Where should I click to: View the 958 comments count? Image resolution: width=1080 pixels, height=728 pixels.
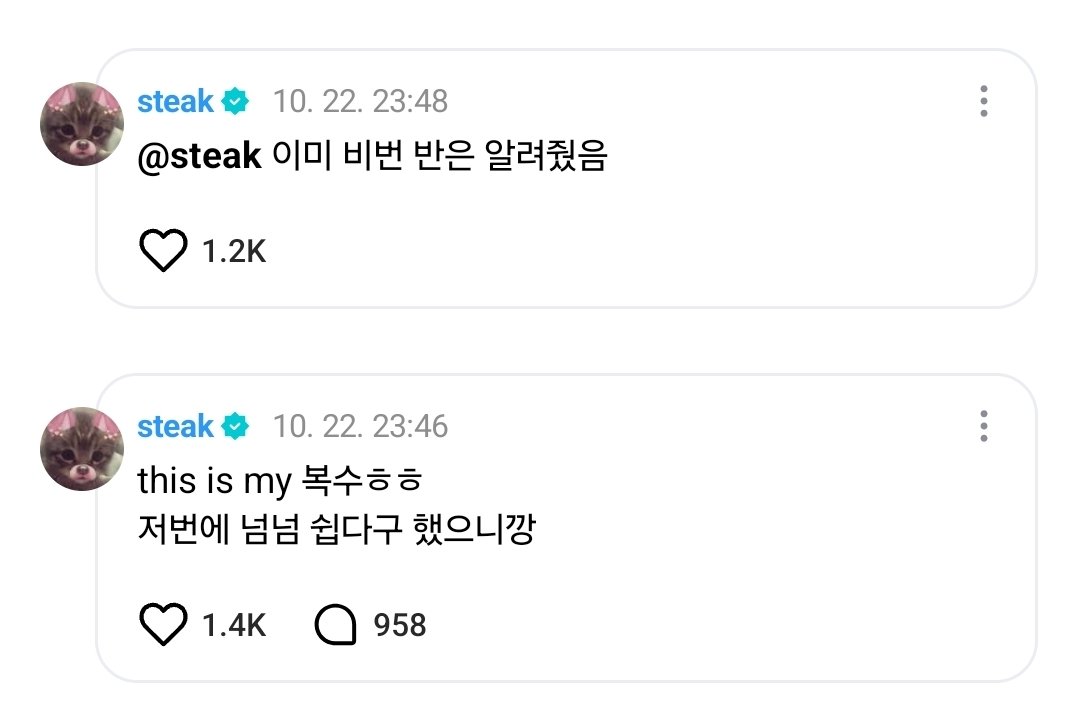pyautogui.click(x=400, y=625)
